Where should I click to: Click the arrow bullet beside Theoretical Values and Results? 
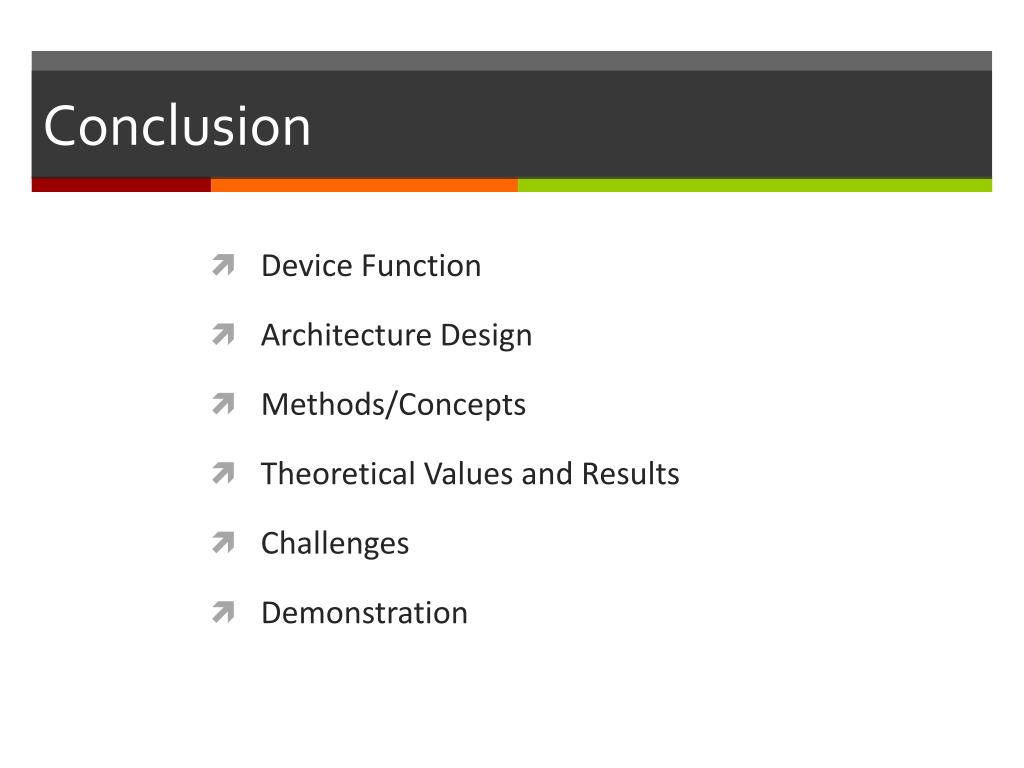click(223, 473)
